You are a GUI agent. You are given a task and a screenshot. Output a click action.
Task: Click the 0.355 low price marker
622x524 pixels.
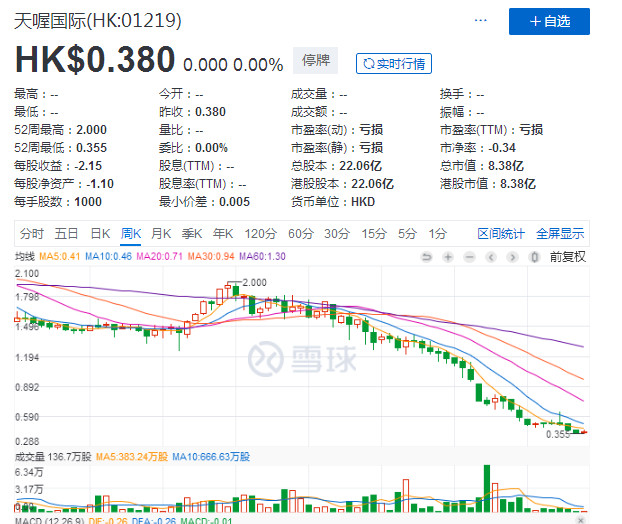[558, 434]
